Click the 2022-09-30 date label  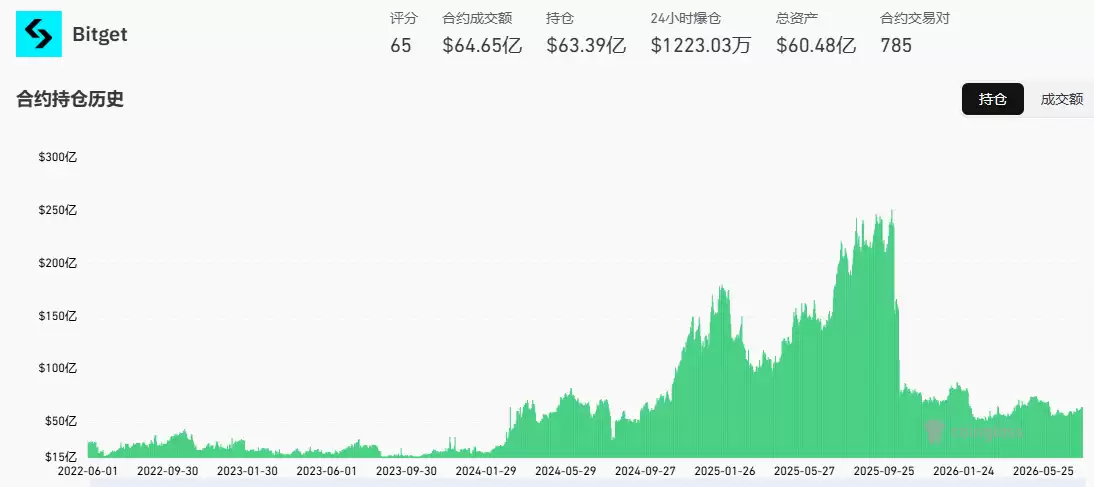click(x=167, y=471)
